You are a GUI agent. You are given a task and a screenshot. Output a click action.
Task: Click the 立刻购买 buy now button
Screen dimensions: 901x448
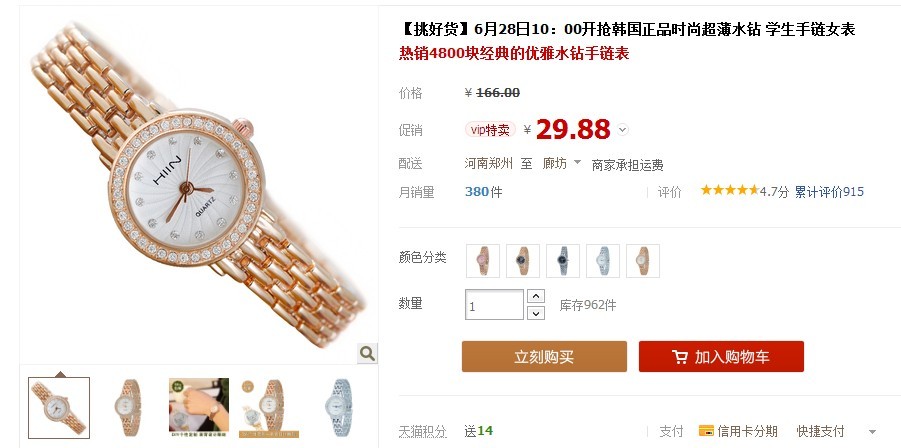click(x=544, y=357)
